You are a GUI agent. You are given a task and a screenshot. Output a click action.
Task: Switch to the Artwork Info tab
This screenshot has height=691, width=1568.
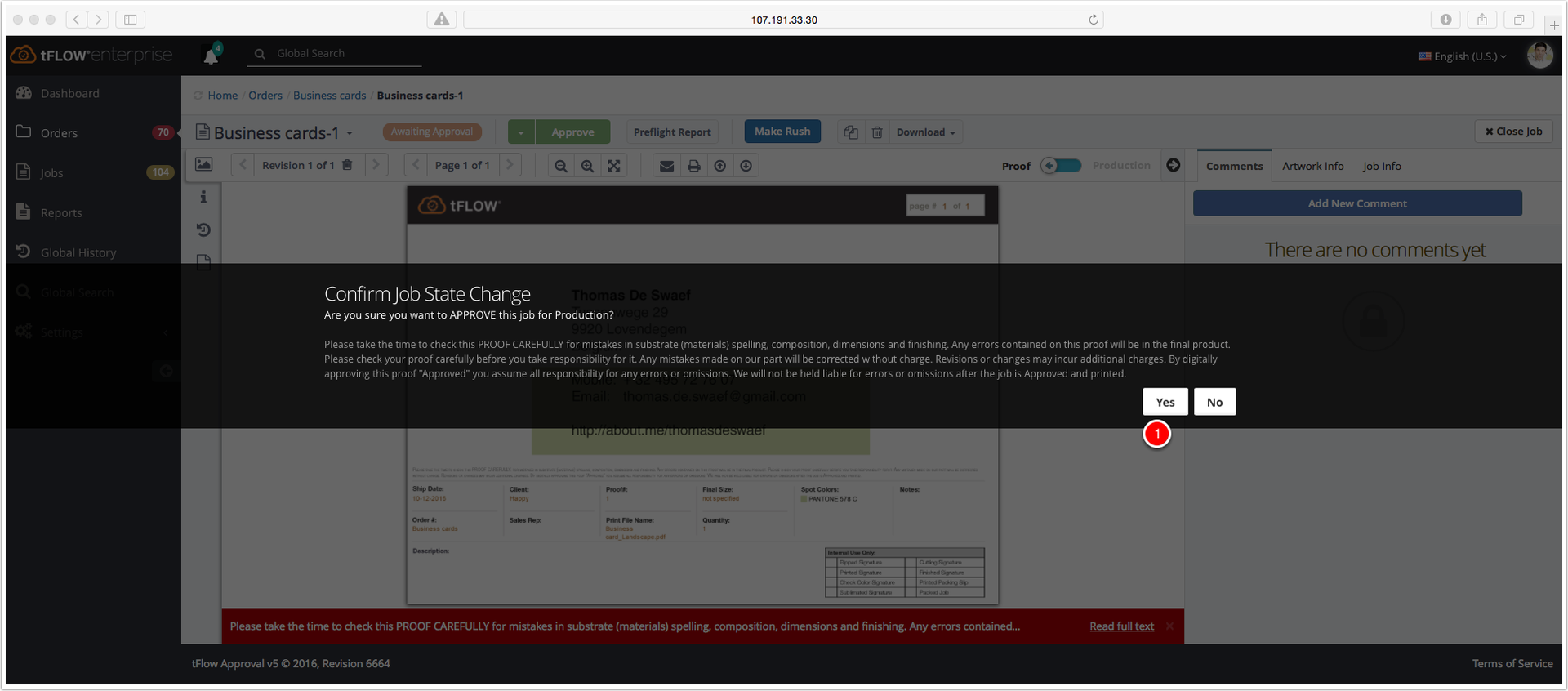point(1312,166)
